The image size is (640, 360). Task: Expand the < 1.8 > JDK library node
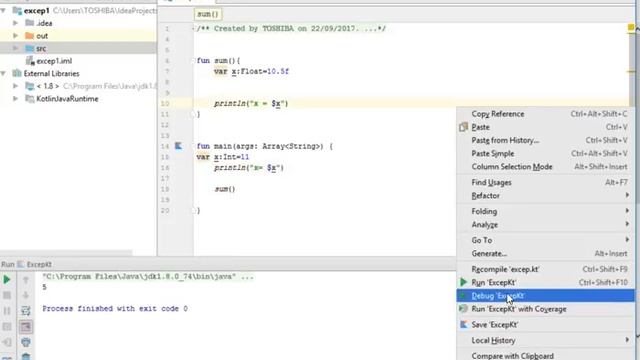[16, 86]
